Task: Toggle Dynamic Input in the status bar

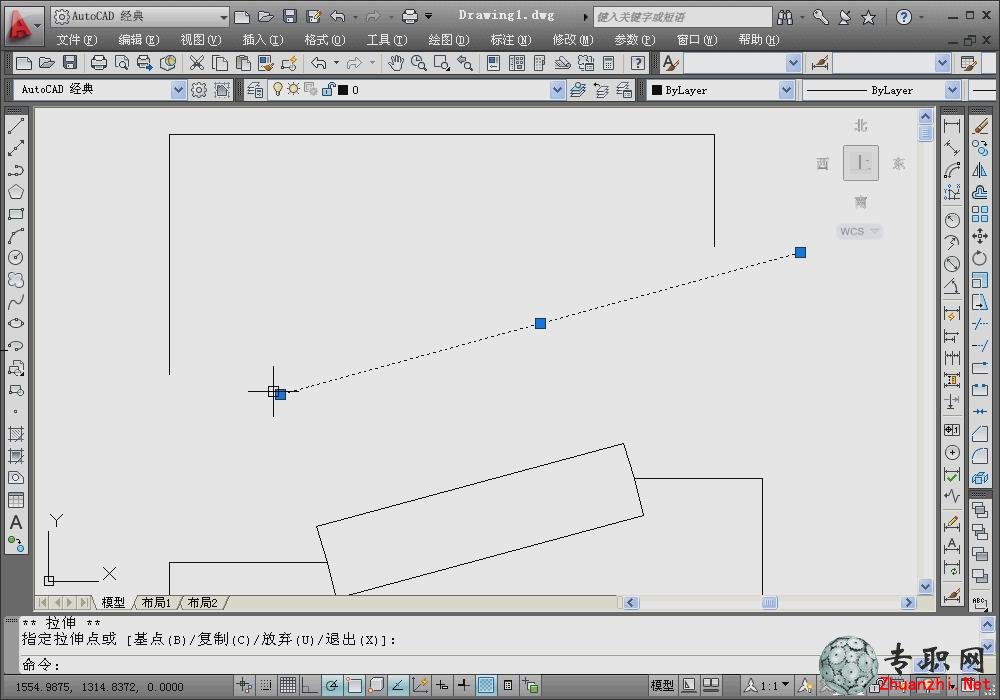Action: pos(441,685)
